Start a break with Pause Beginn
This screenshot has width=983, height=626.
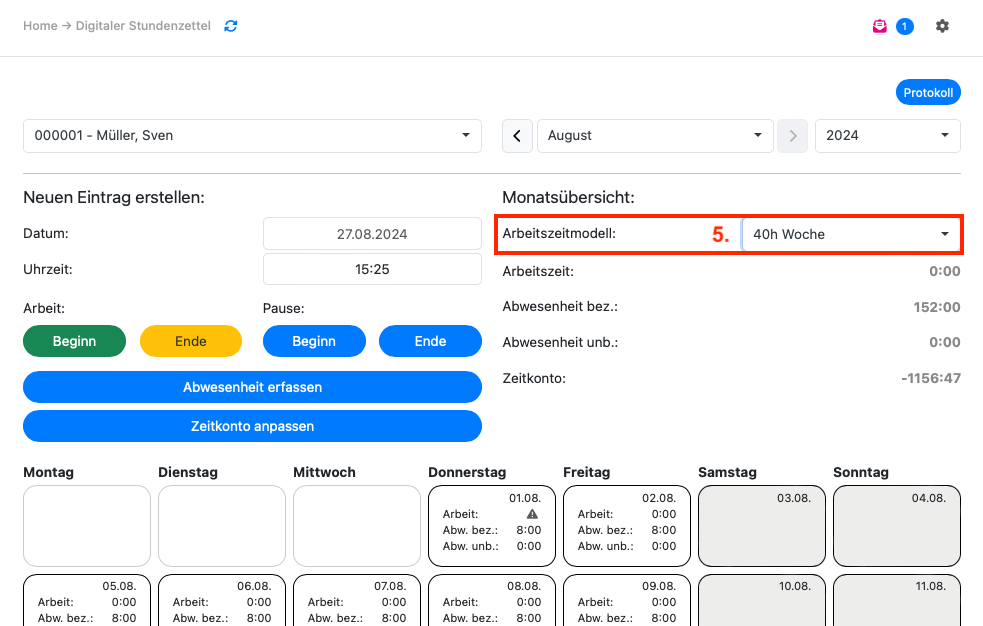(x=313, y=341)
